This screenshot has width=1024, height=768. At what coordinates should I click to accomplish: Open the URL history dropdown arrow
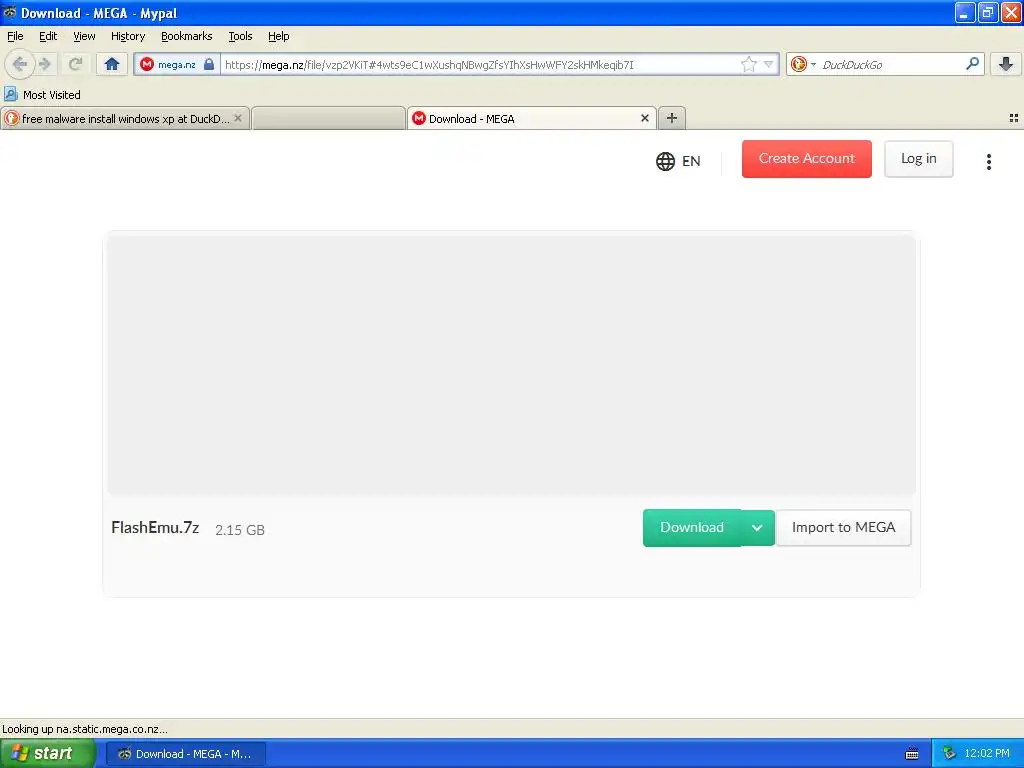pos(769,64)
